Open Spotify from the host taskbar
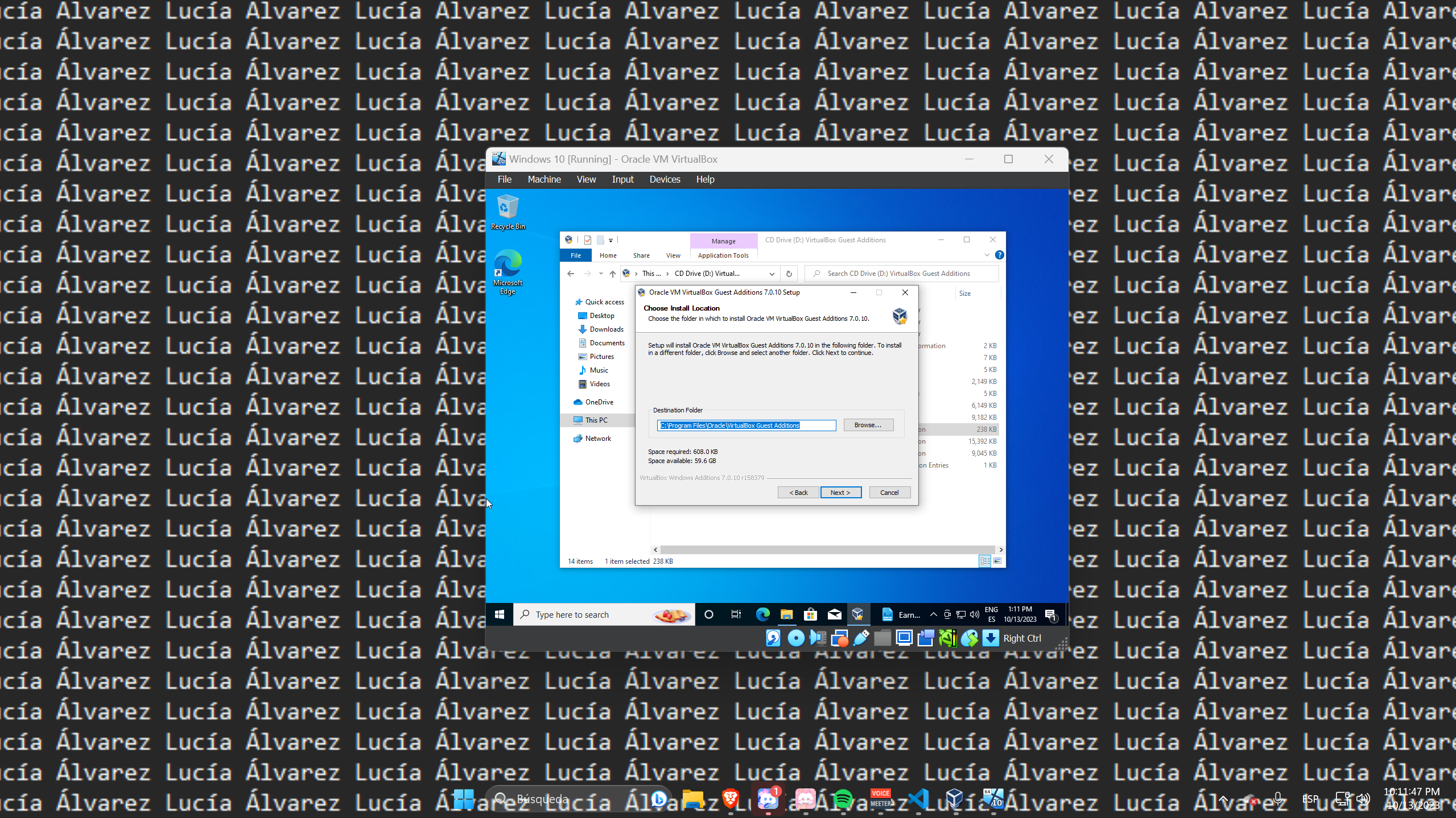 click(x=844, y=799)
